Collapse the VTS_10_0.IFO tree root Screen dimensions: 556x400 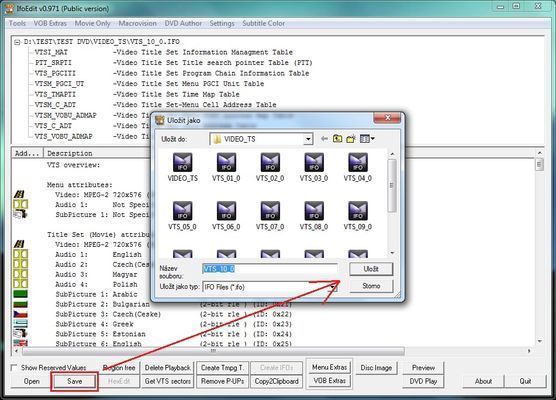[17, 42]
